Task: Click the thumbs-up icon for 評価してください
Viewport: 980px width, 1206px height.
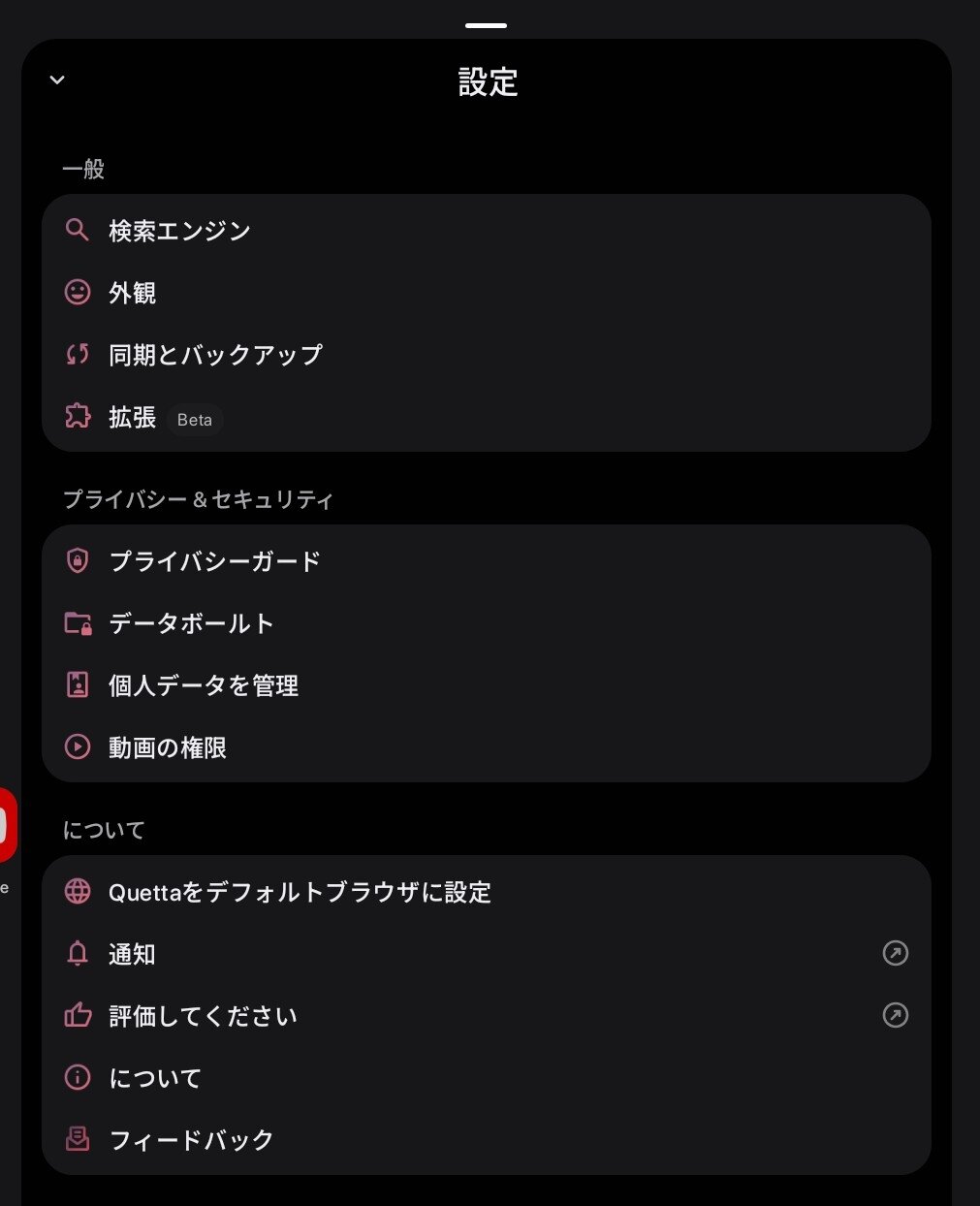Action: click(x=78, y=1015)
